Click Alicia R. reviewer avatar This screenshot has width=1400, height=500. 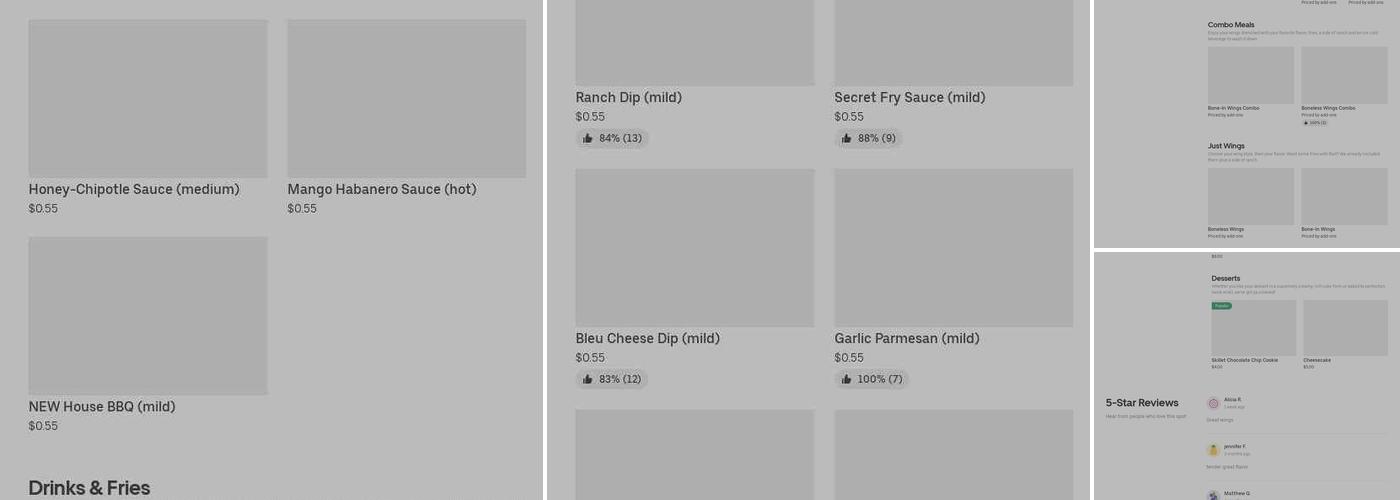[1213, 403]
